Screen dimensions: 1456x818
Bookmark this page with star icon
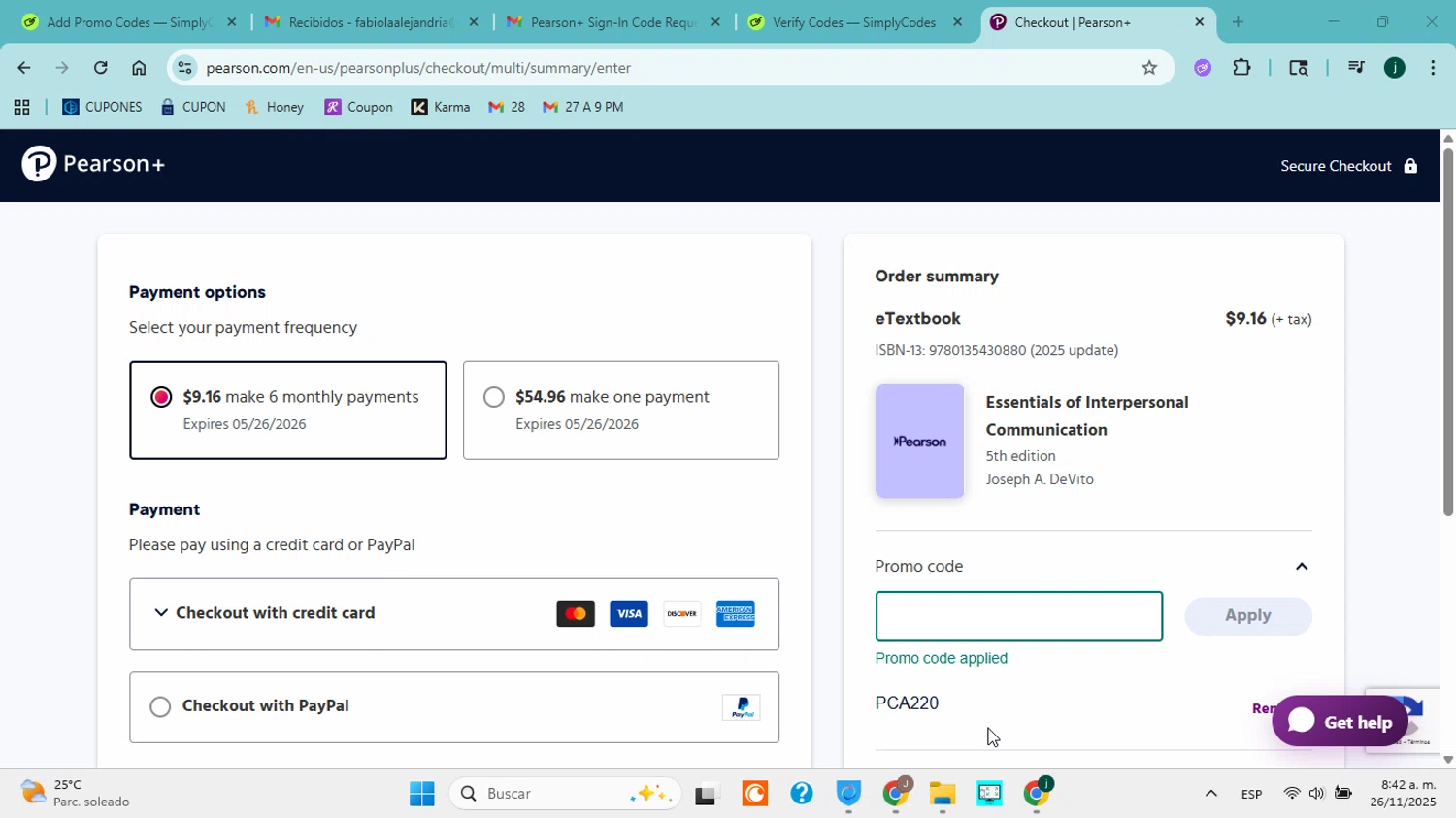tap(1149, 68)
